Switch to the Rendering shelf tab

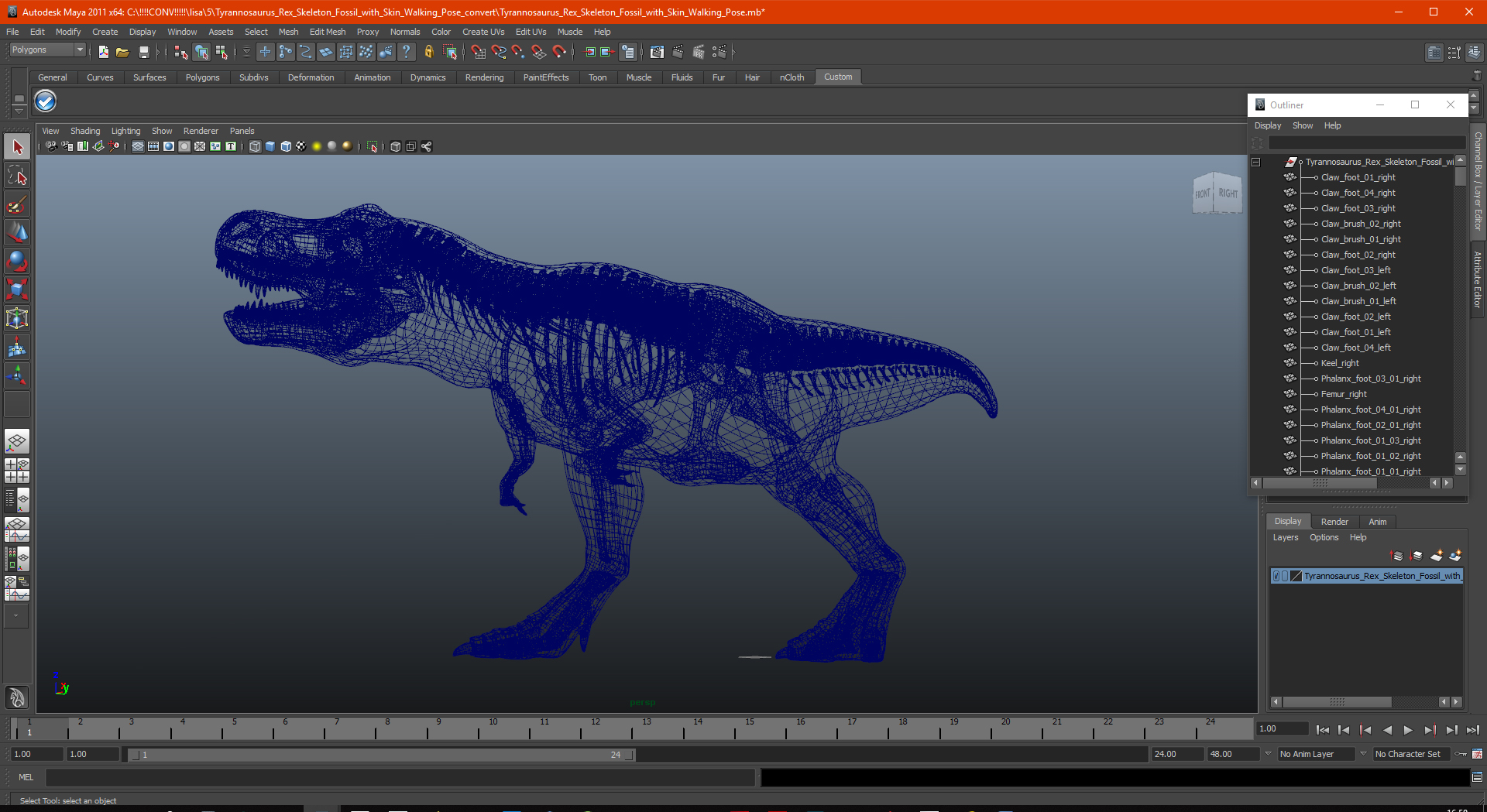[x=484, y=77]
